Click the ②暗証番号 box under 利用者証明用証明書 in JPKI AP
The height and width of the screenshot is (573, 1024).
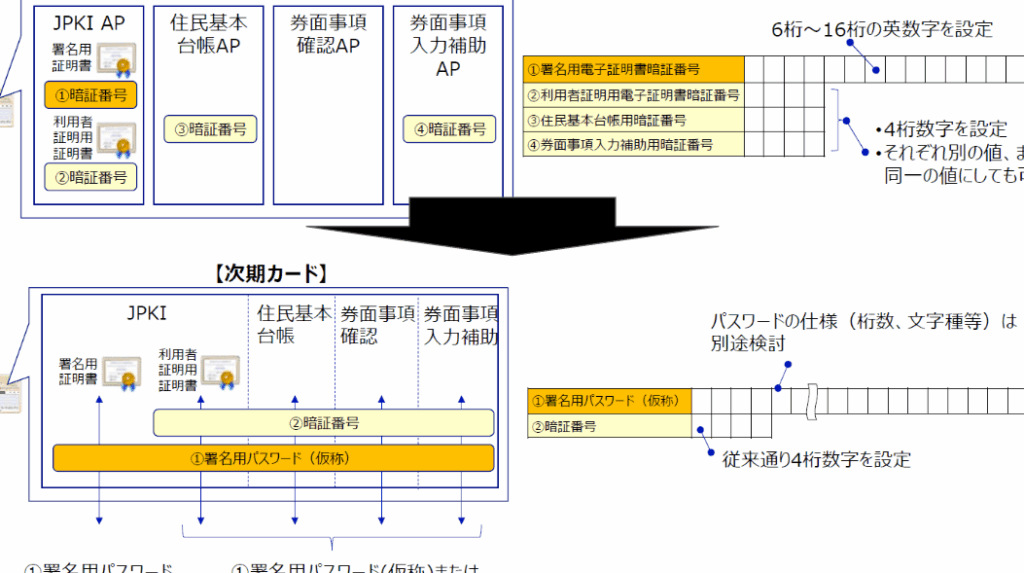[x=91, y=177]
